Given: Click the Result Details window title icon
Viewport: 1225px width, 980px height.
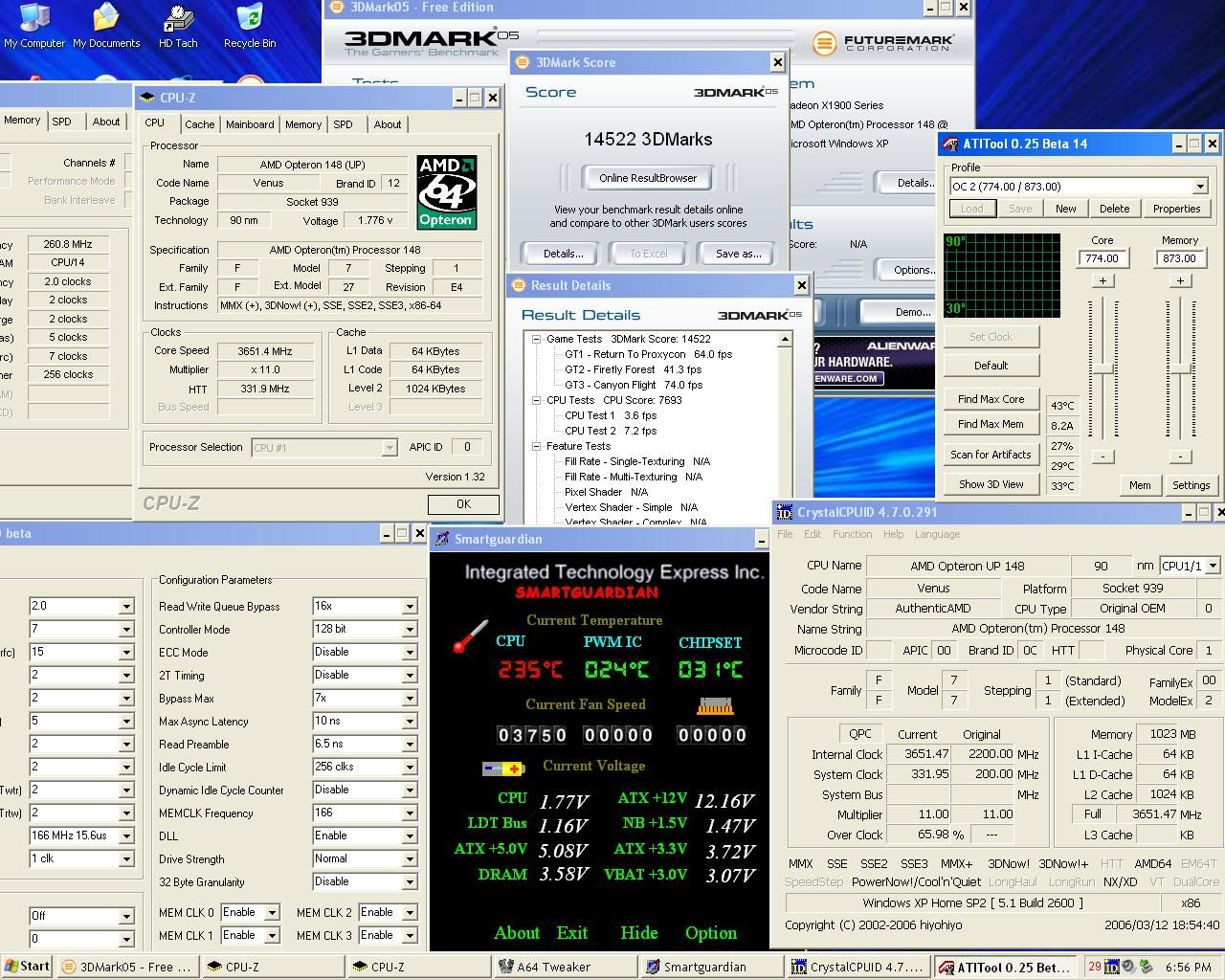Looking at the screenshot, I should point(519,285).
